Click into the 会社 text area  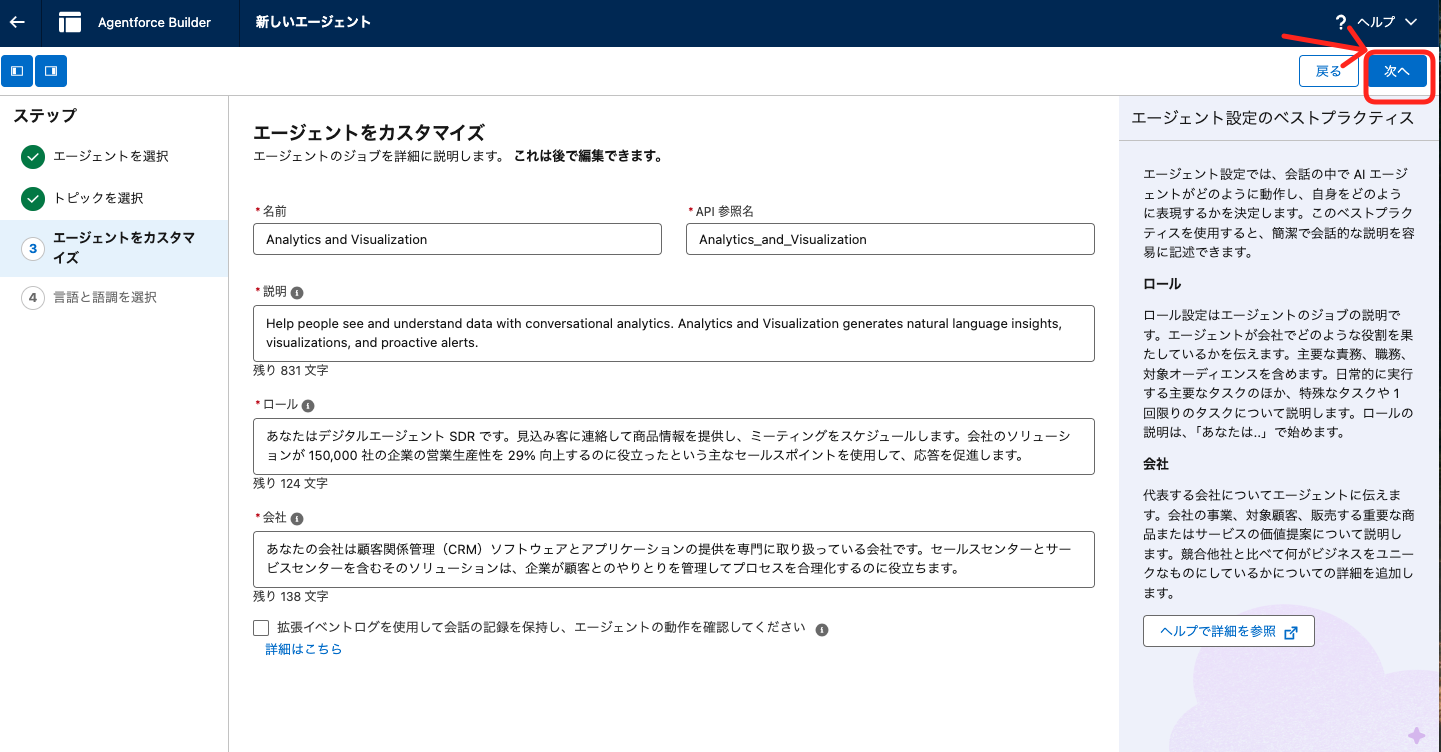point(674,559)
